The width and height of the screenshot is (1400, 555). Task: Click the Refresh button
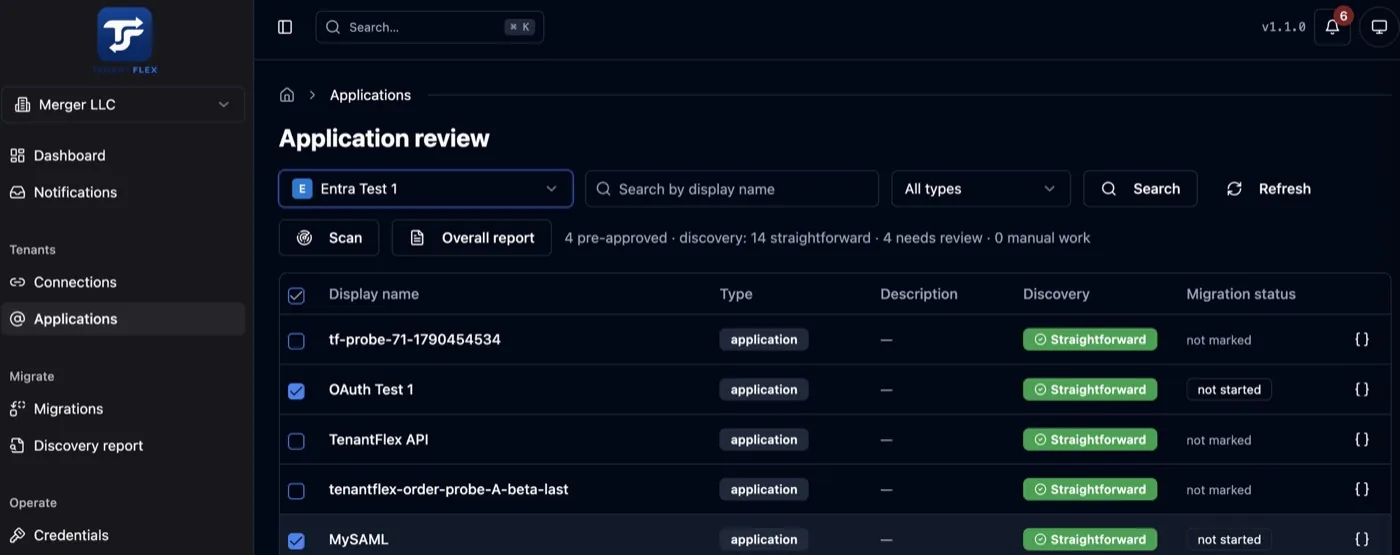click(x=1268, y=189)
